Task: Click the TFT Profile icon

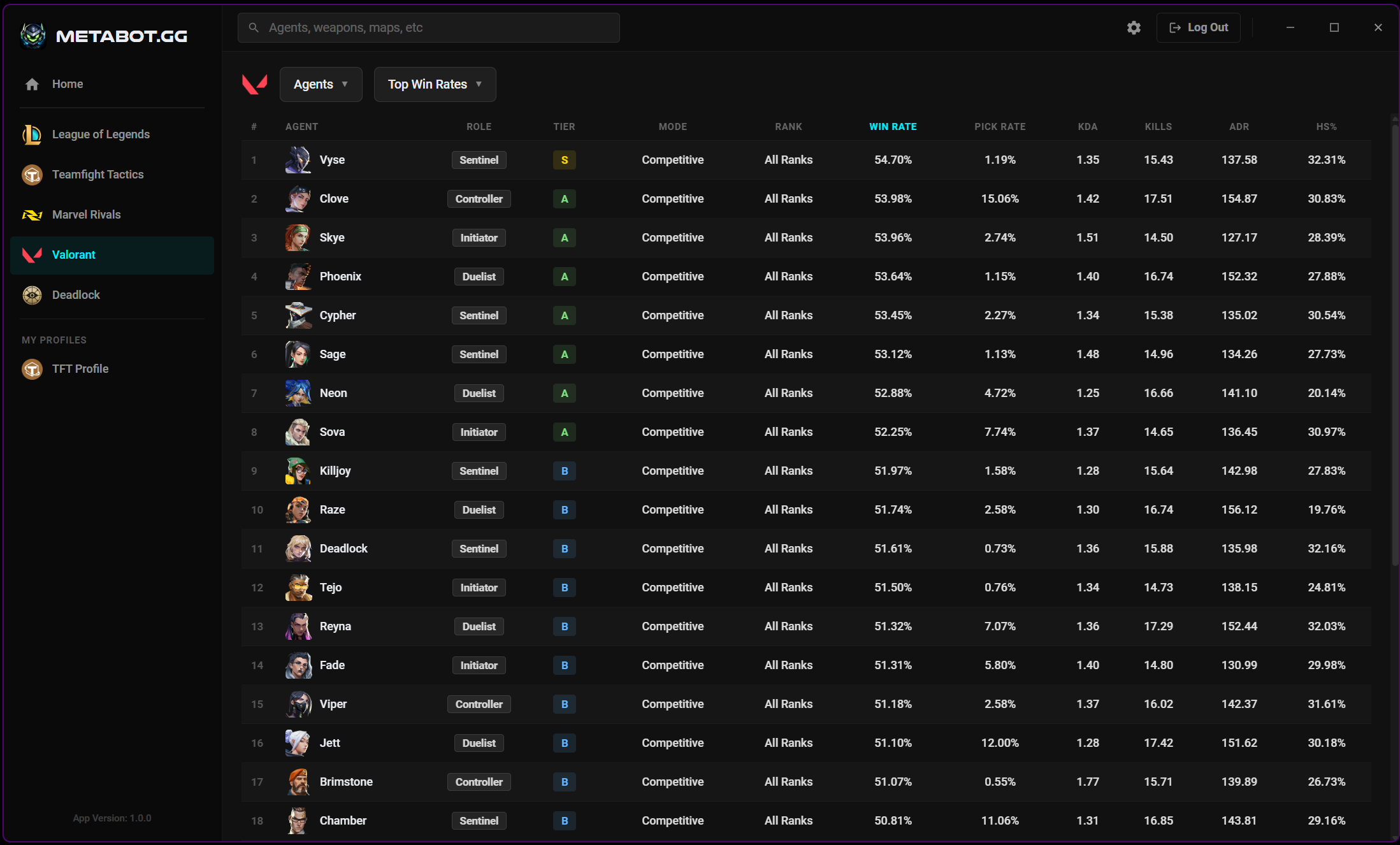Action: click(x=32, y=369)
